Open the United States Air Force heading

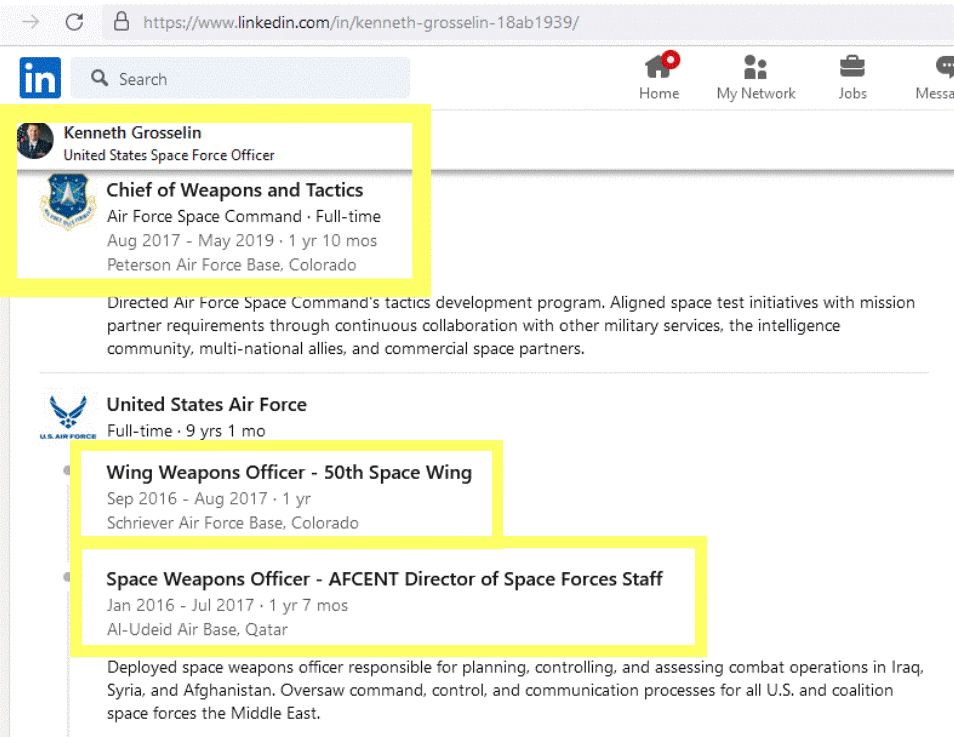click(x=207, y=405)
